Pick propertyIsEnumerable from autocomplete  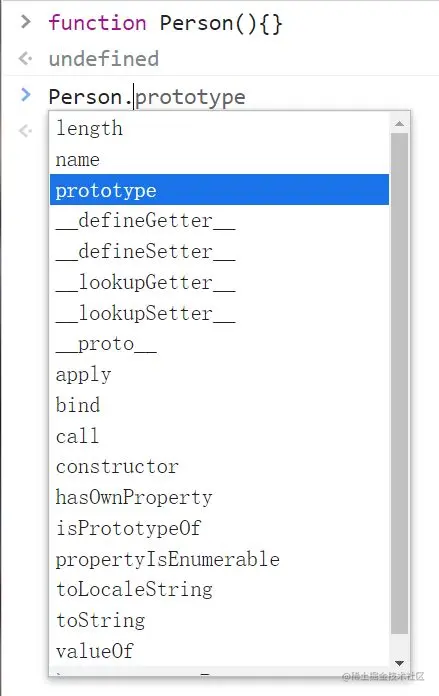pos(219,559)
